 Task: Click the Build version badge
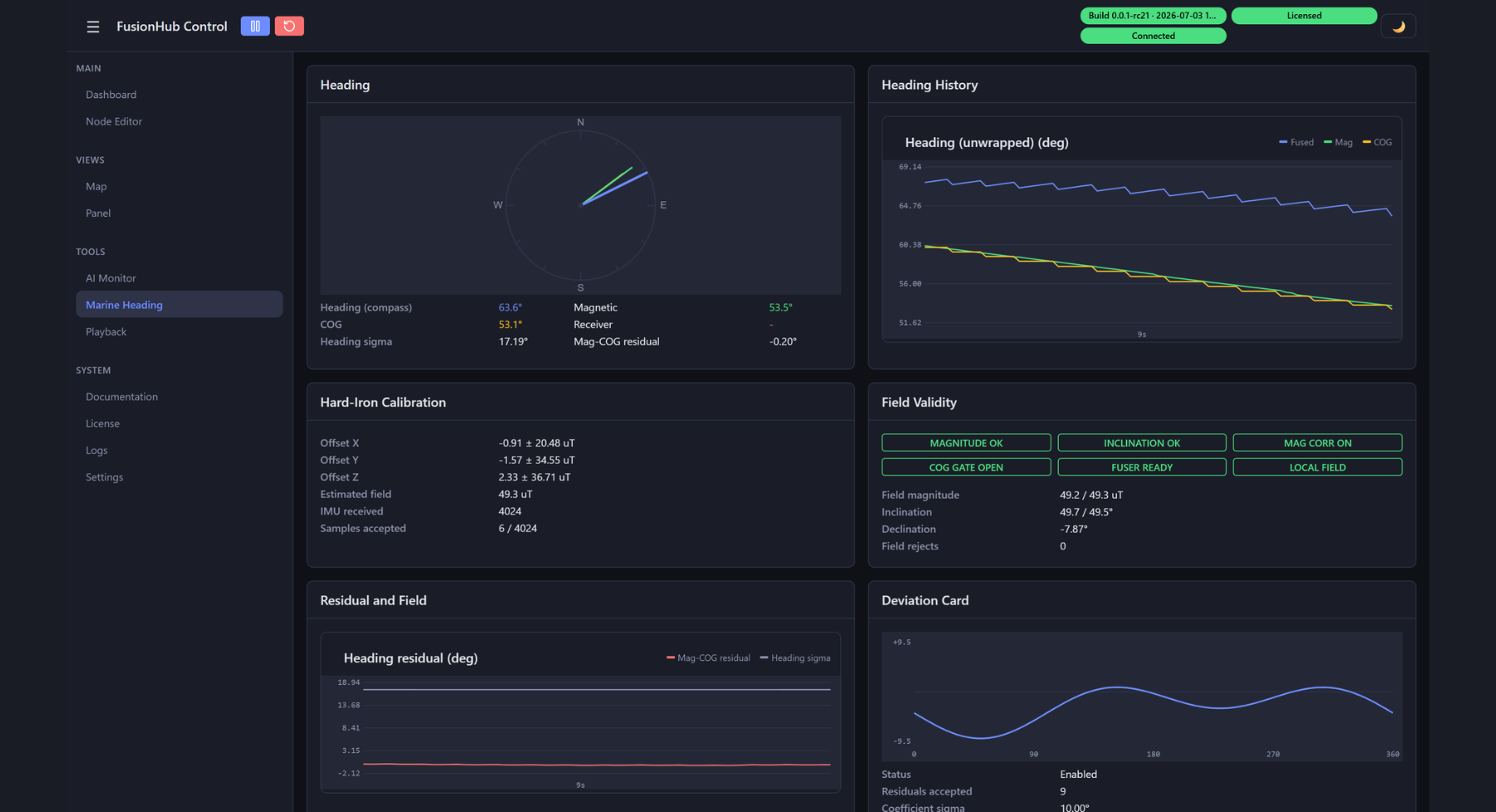click(x=1153, y=16)
